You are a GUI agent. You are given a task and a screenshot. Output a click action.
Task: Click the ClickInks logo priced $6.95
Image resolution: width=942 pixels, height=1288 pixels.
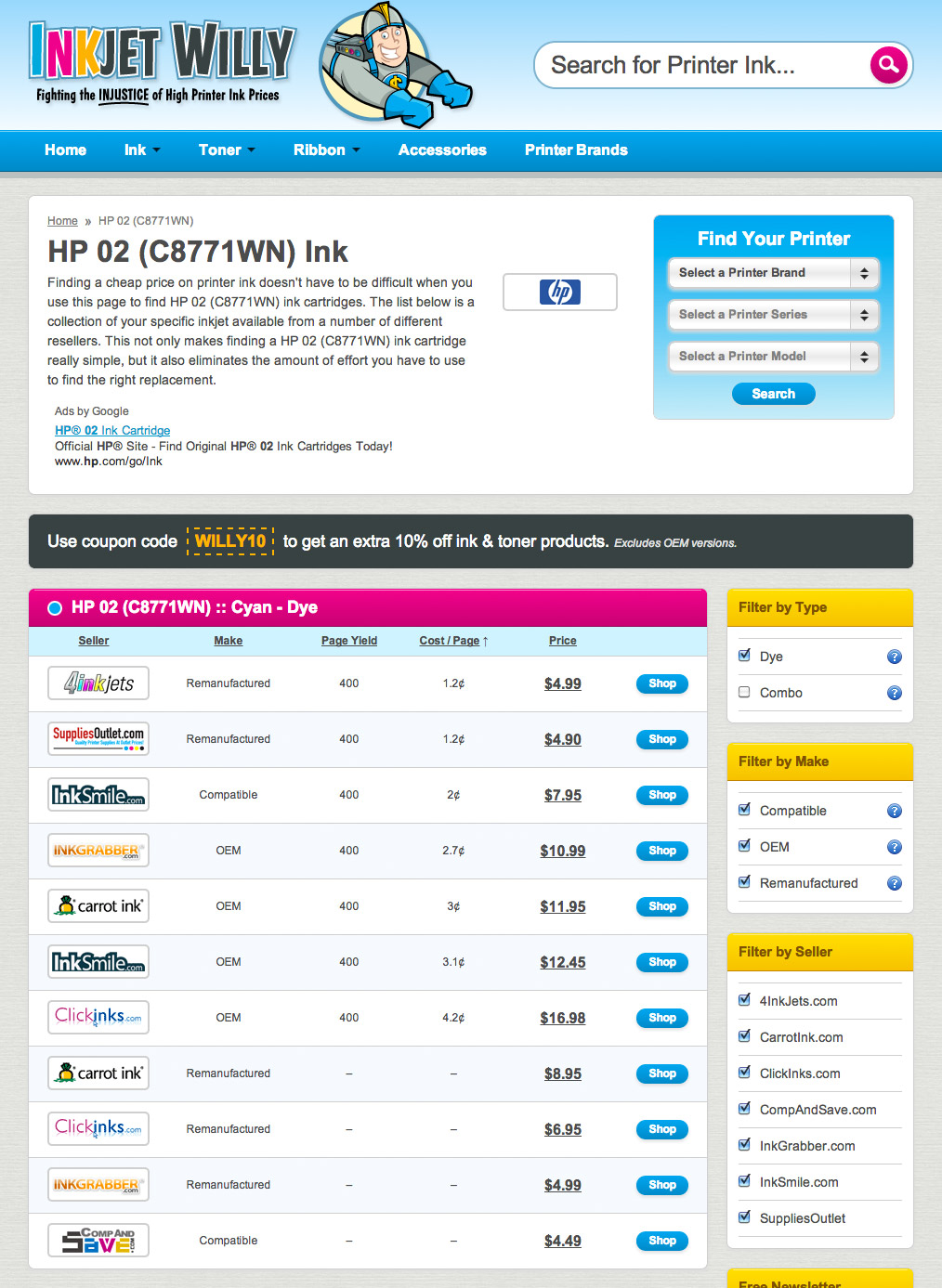click(x=98, y=1129)
